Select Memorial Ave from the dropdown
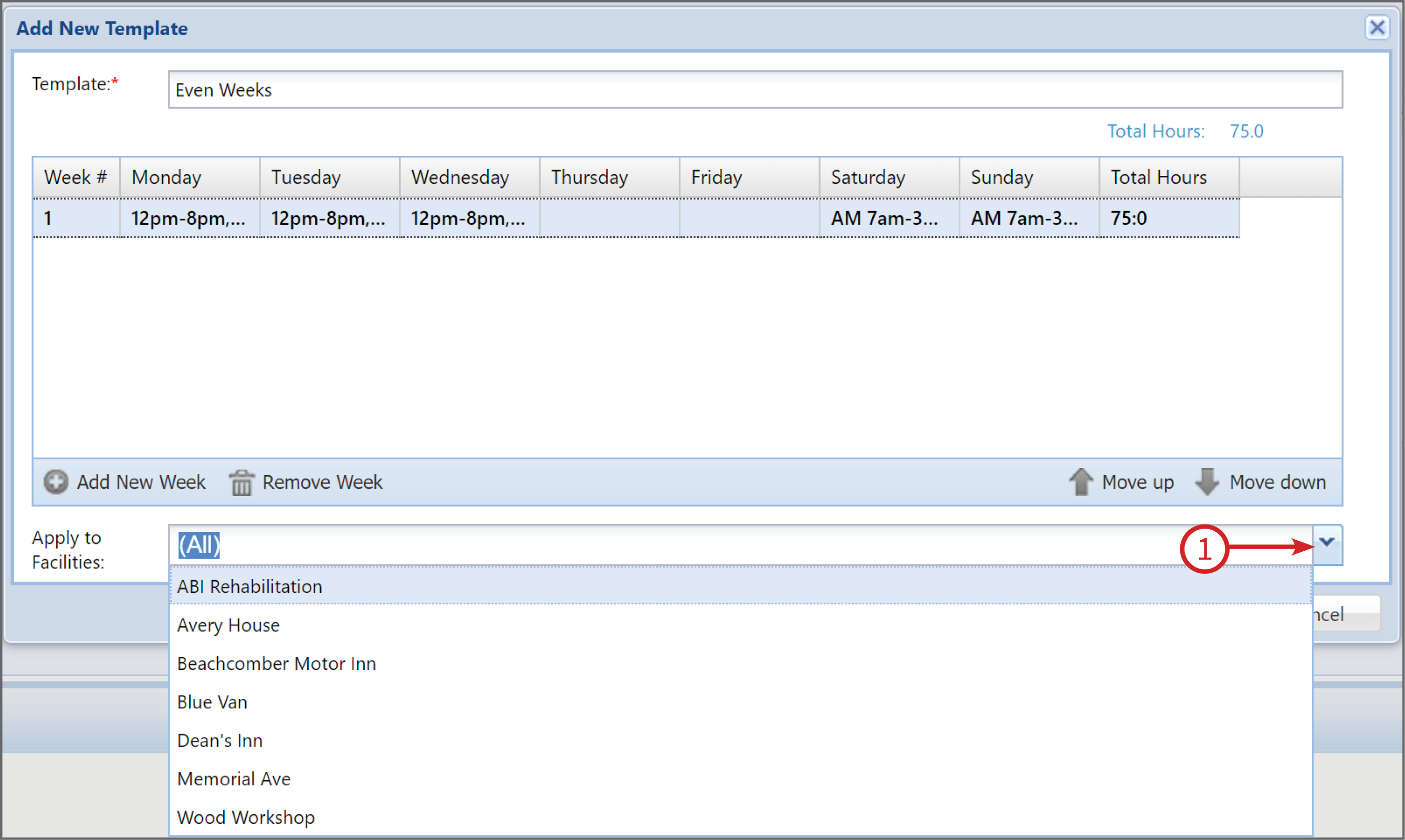This screenshot has width=1405, height=840. (x=740, y=779)
